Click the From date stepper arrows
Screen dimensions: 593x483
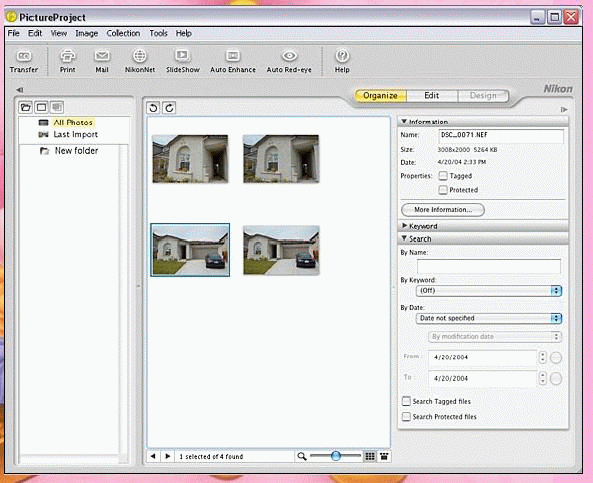[x=543, y=357]
